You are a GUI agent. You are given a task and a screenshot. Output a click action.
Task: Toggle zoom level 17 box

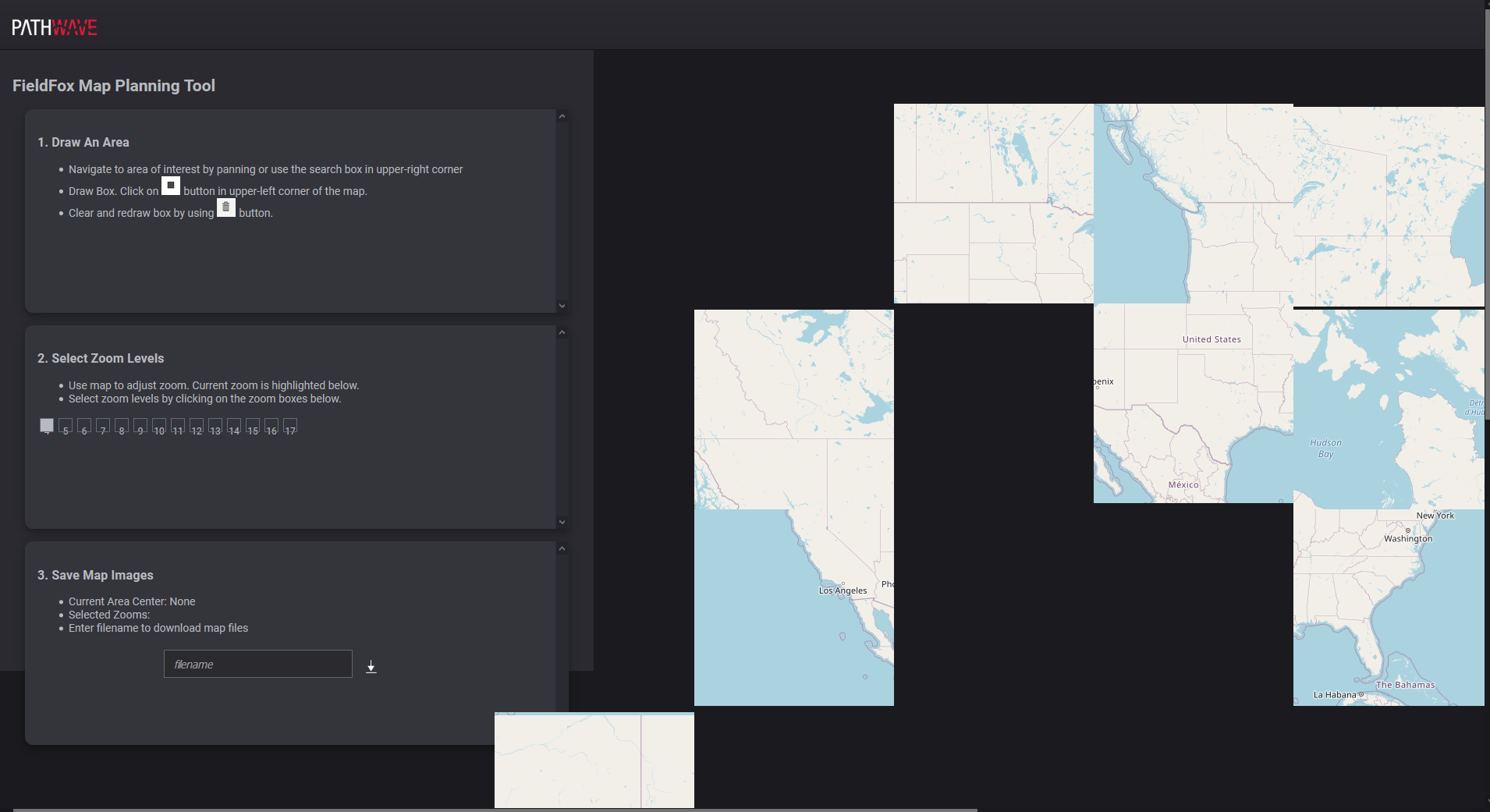(290, 427)
